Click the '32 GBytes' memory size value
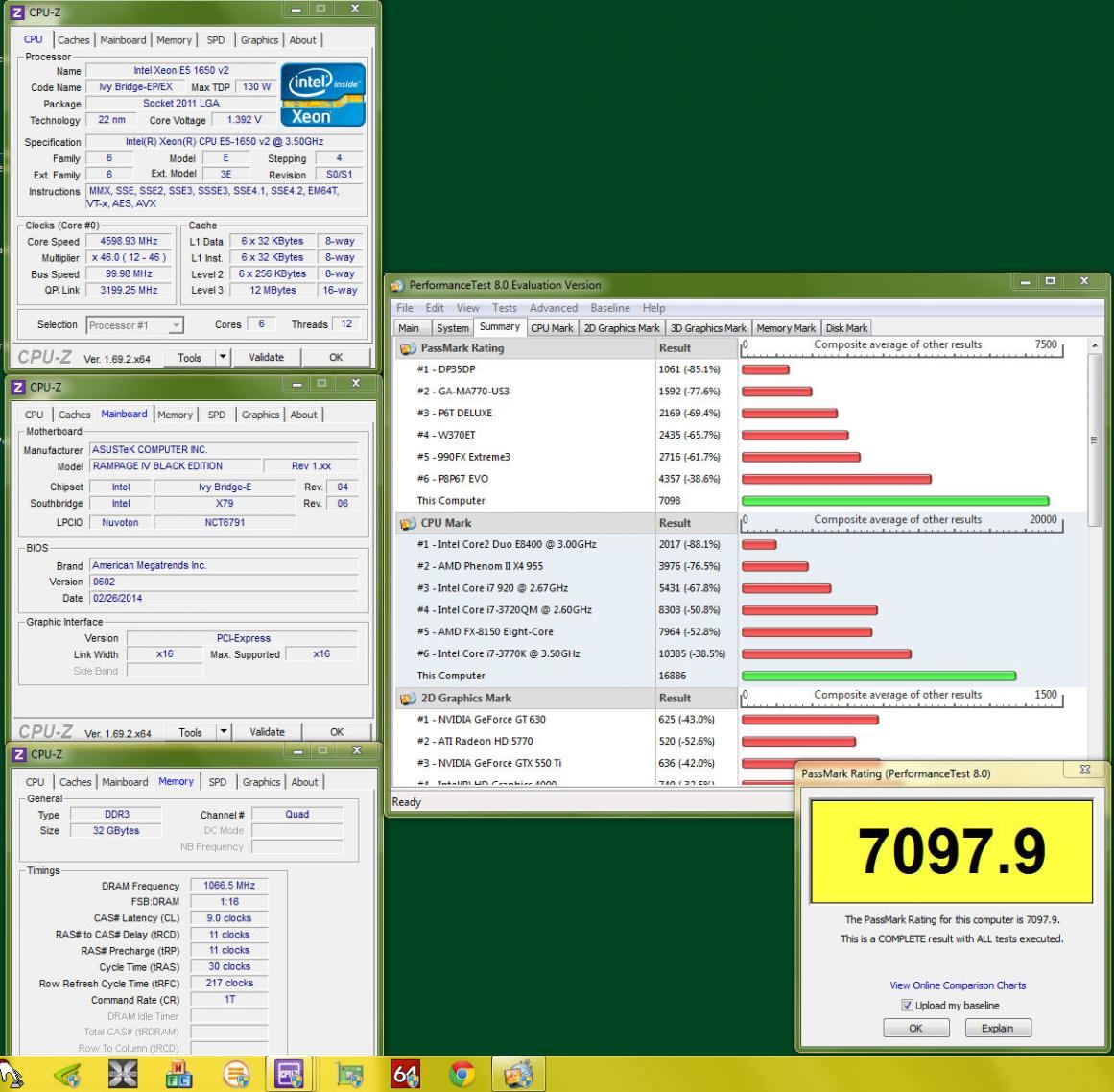 116,831
